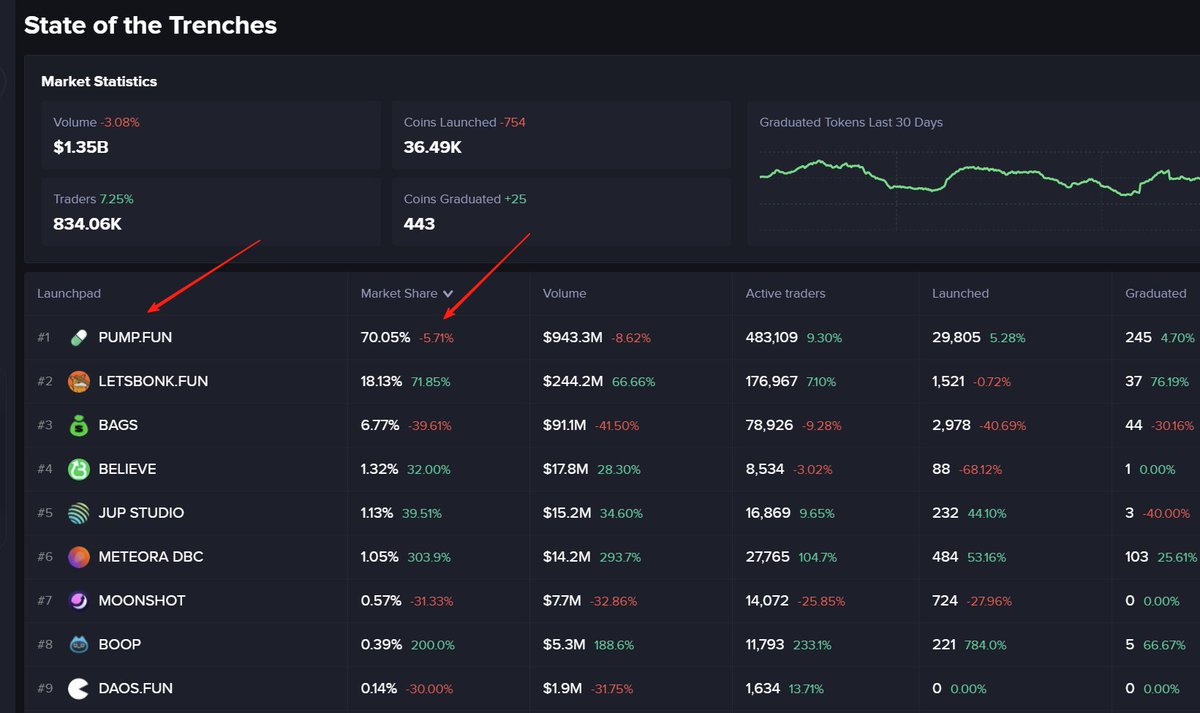The height and width of the screenshot is (713, 1200).
Task: Click LETSBONK.FUN market share 18.13%
Action: pyautogui.click(x=382, y=382)
